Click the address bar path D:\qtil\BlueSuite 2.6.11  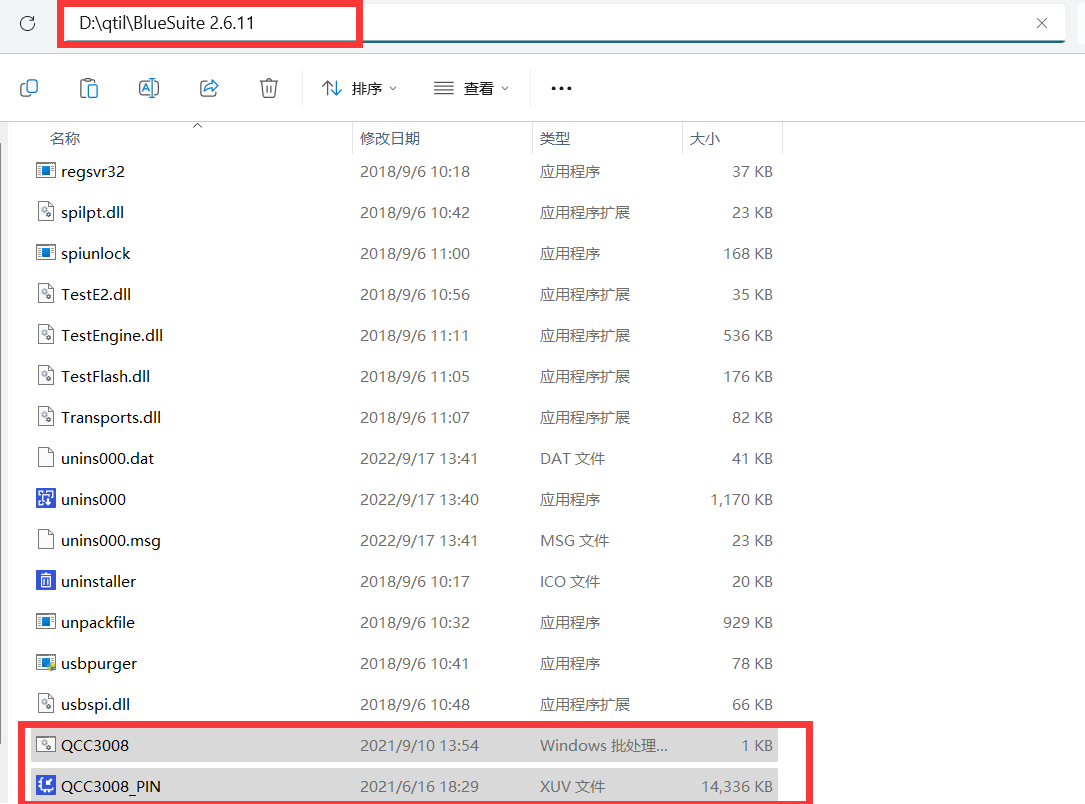click(167, 23)
